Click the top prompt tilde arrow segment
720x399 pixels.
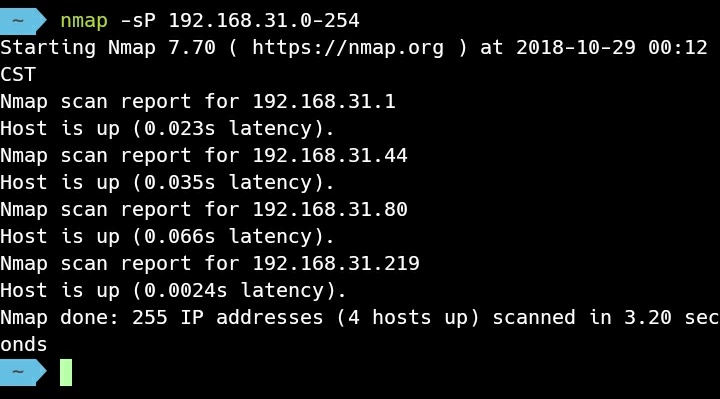[22, 21]
